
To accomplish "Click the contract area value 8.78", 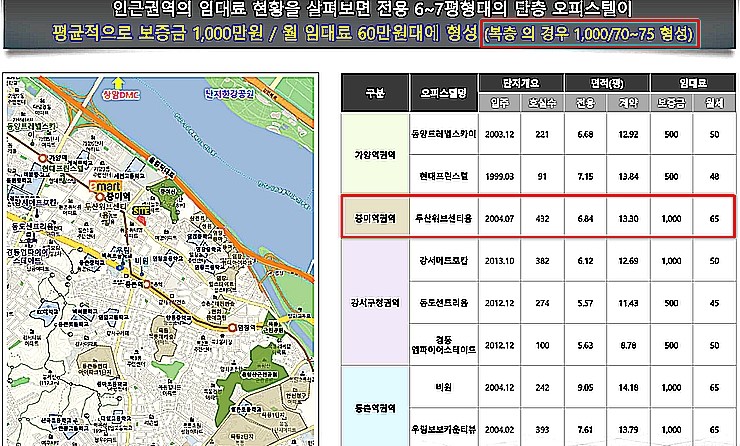I will 628,345.
